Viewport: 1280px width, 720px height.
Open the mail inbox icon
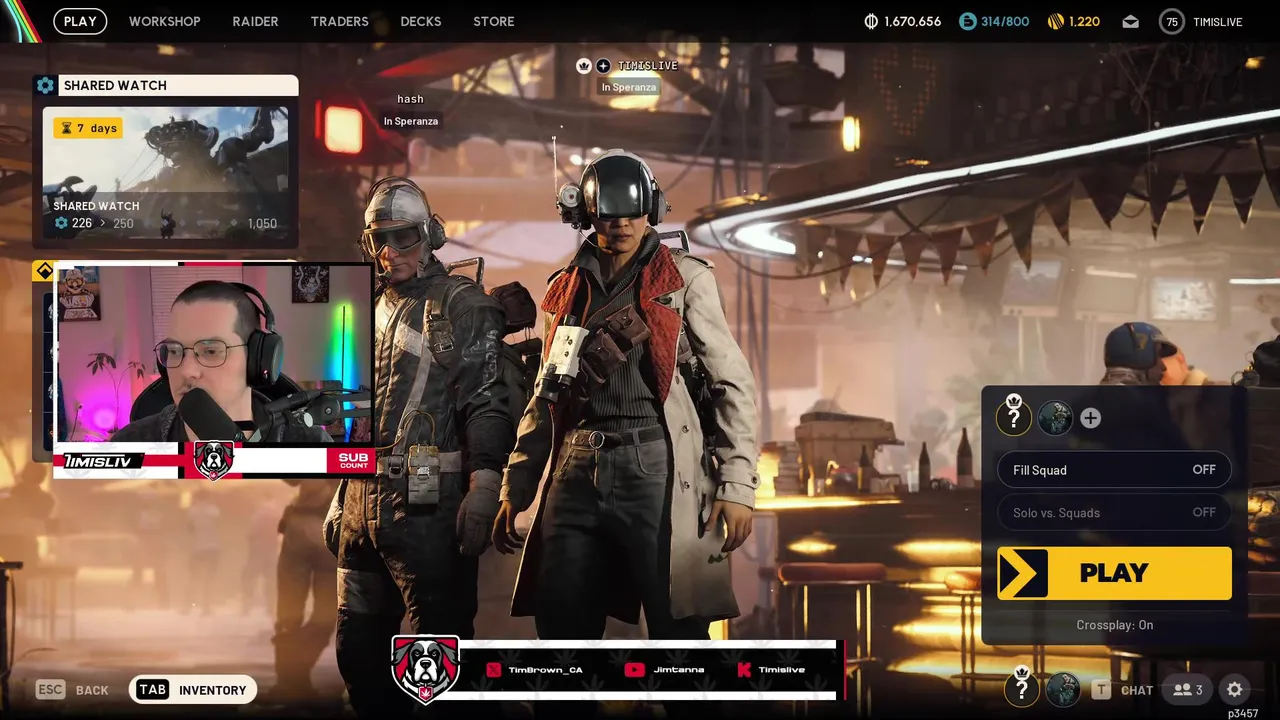point(1130,21)
